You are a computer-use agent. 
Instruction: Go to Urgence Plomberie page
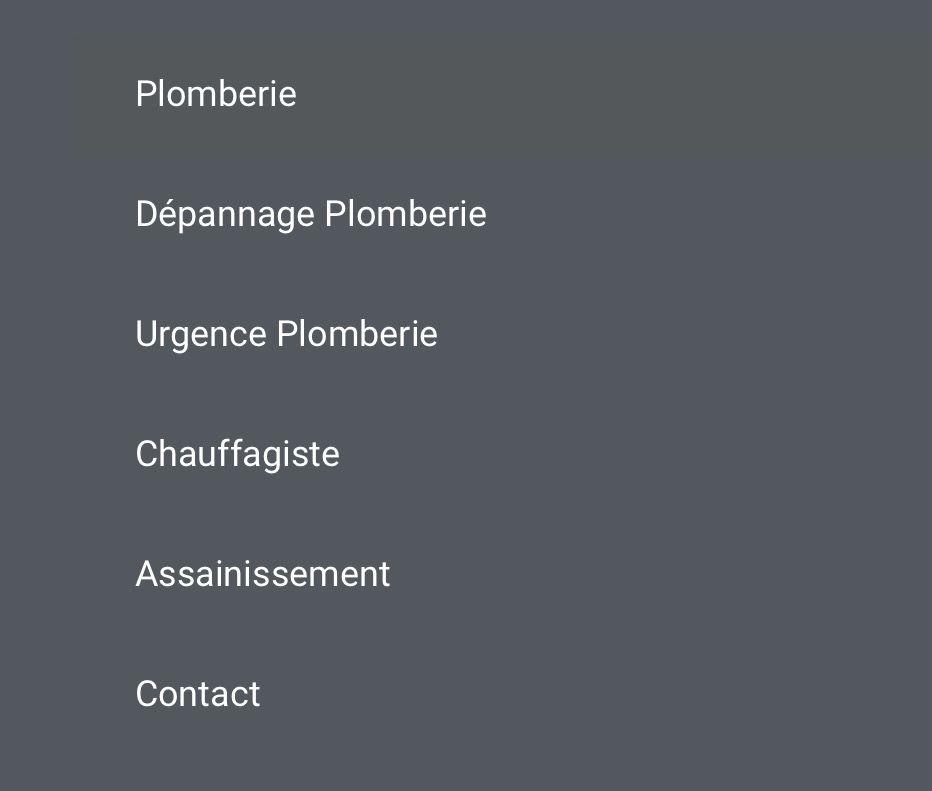coord(286,334)
